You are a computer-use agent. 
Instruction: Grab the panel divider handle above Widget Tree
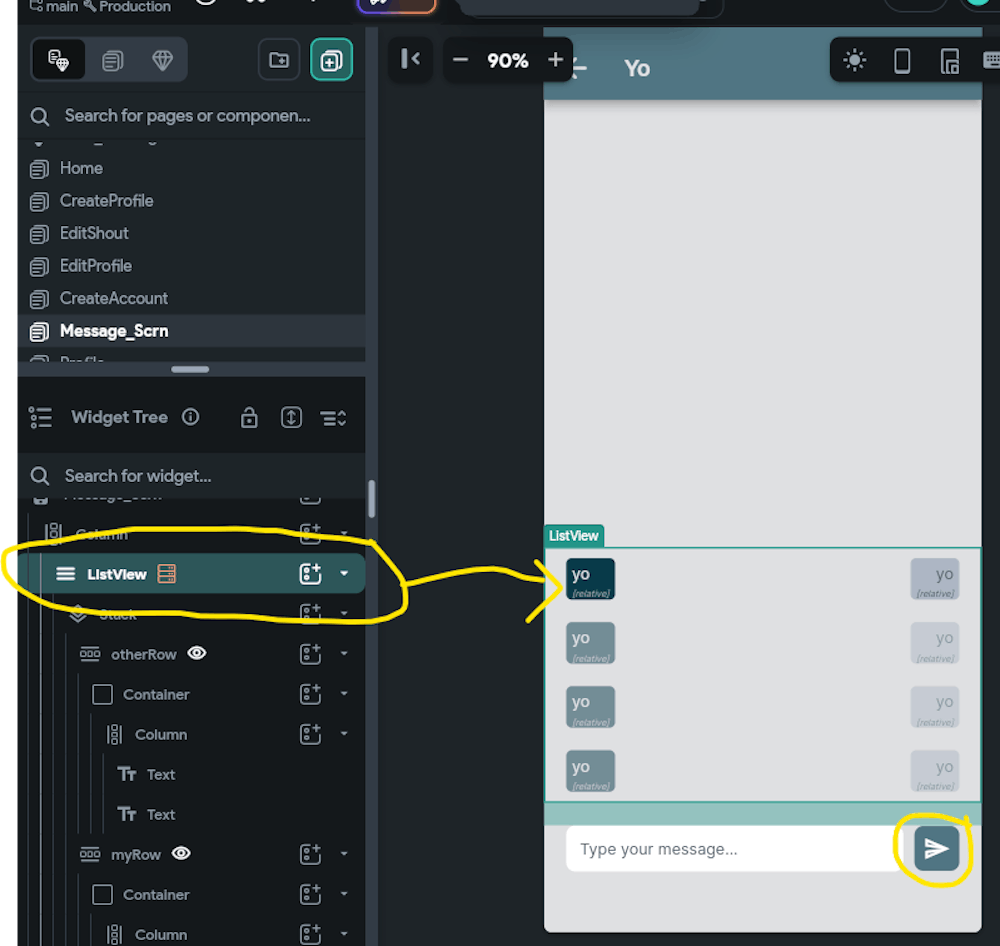click(x=190, y=369)
